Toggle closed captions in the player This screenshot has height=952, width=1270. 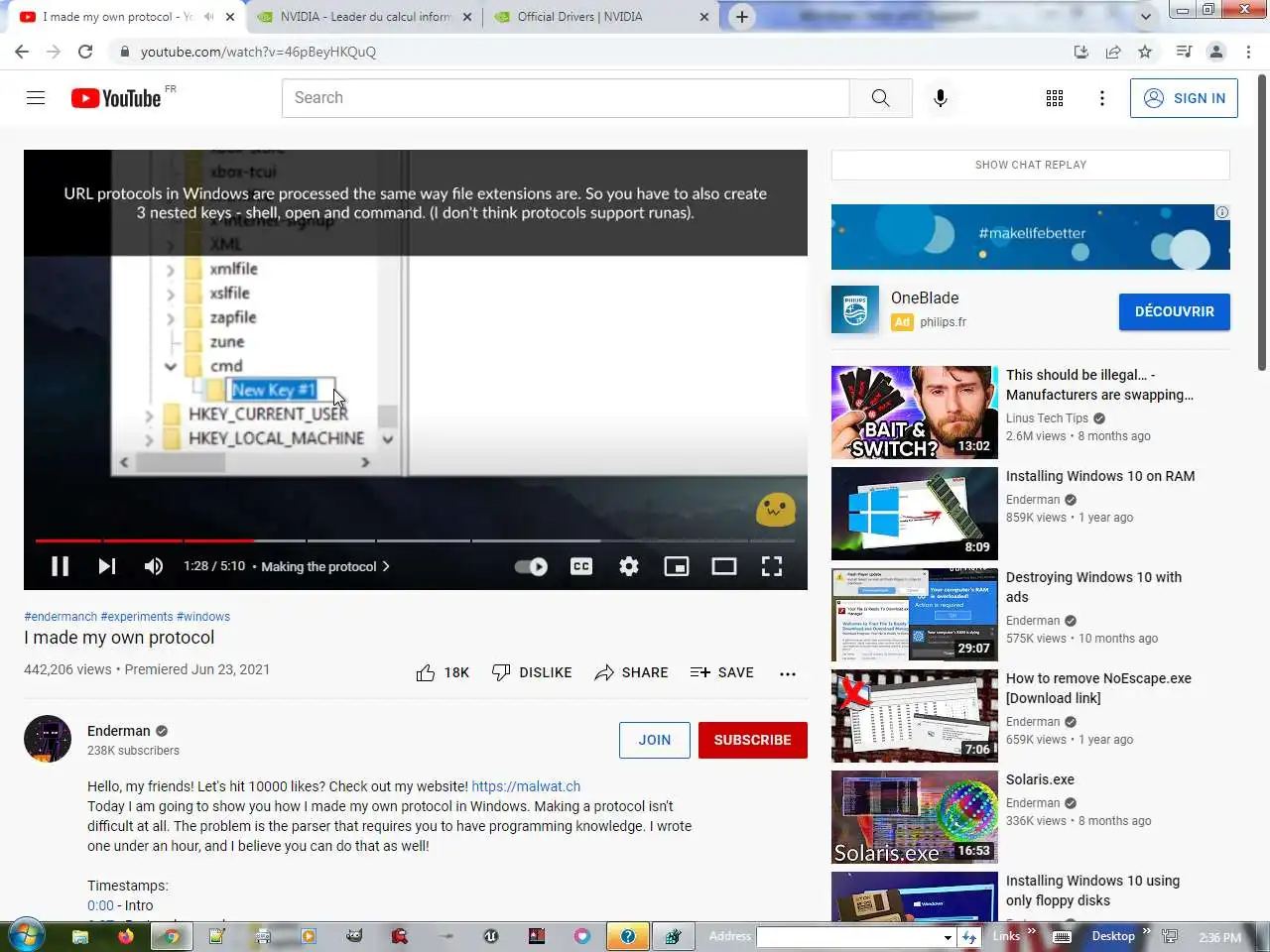coord(581,566)
